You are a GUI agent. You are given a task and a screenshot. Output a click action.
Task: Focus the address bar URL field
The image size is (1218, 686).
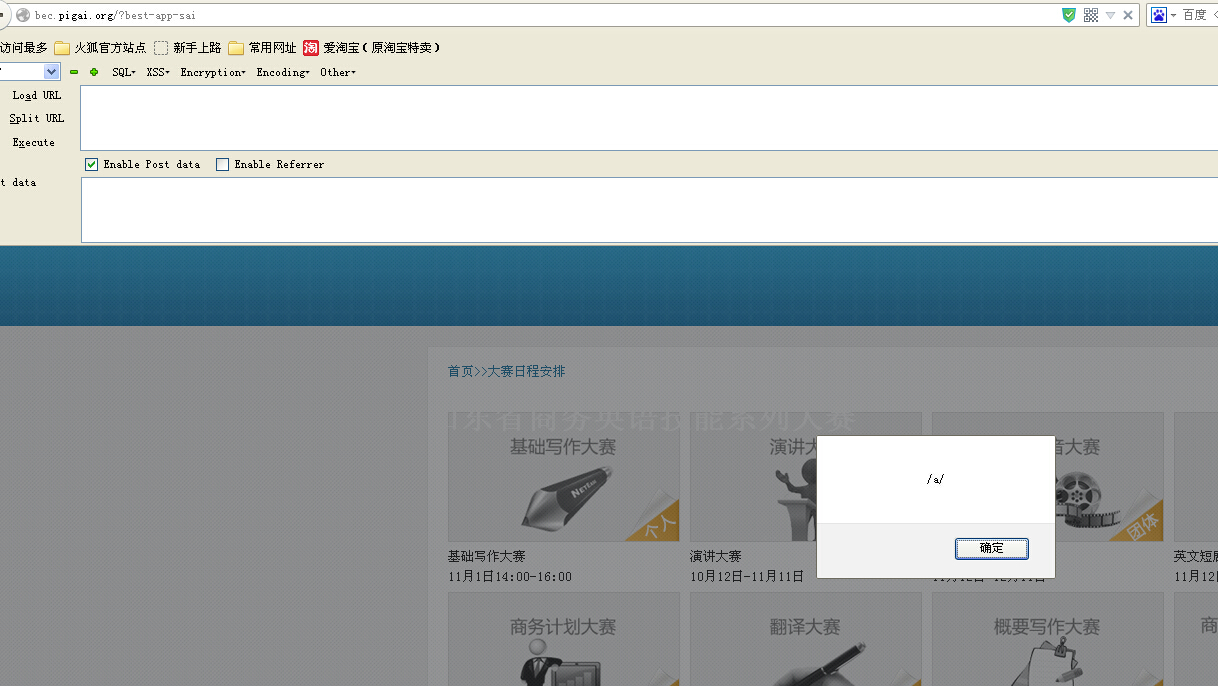click(x=540, y=15)
